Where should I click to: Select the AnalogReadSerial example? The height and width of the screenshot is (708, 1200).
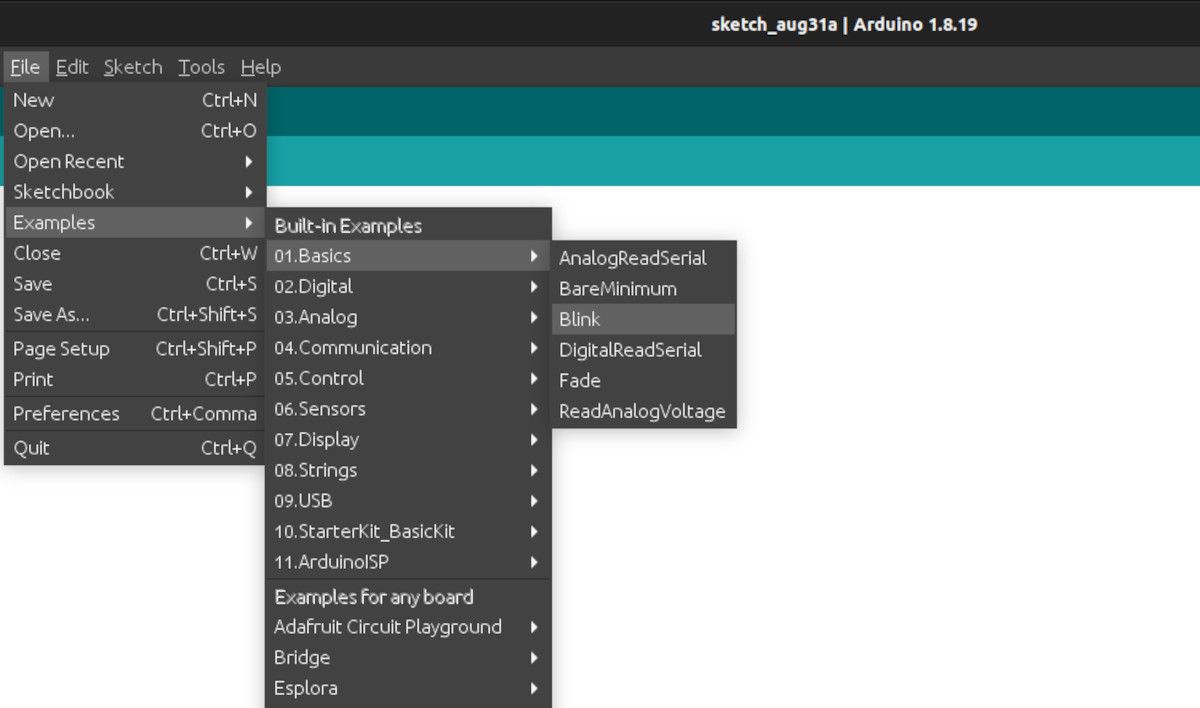click(x=633, y=257)
